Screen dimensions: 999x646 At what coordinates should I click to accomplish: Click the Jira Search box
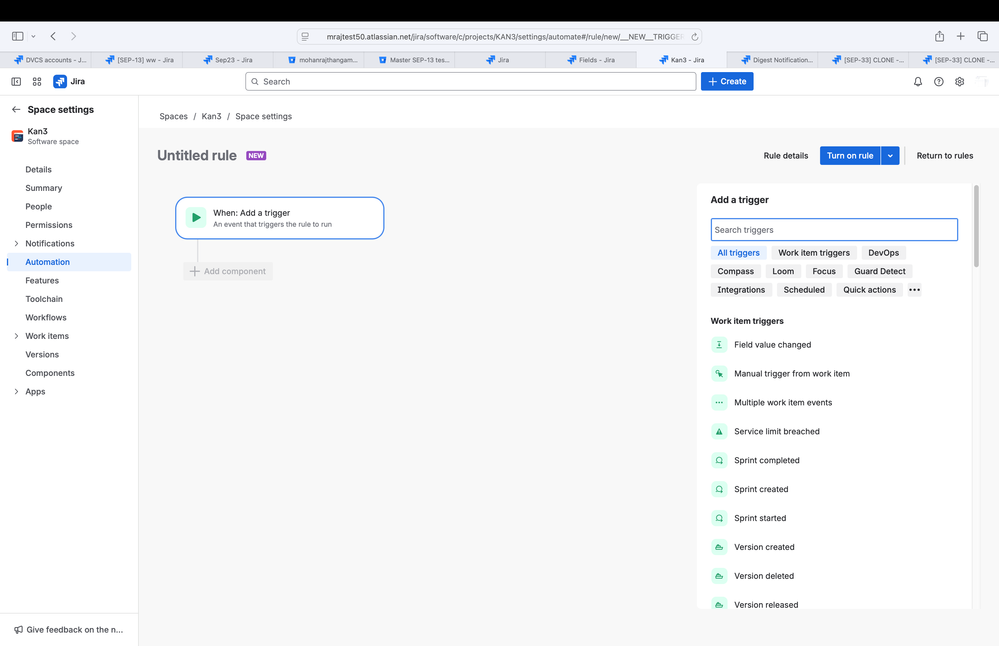click(470, 82)
